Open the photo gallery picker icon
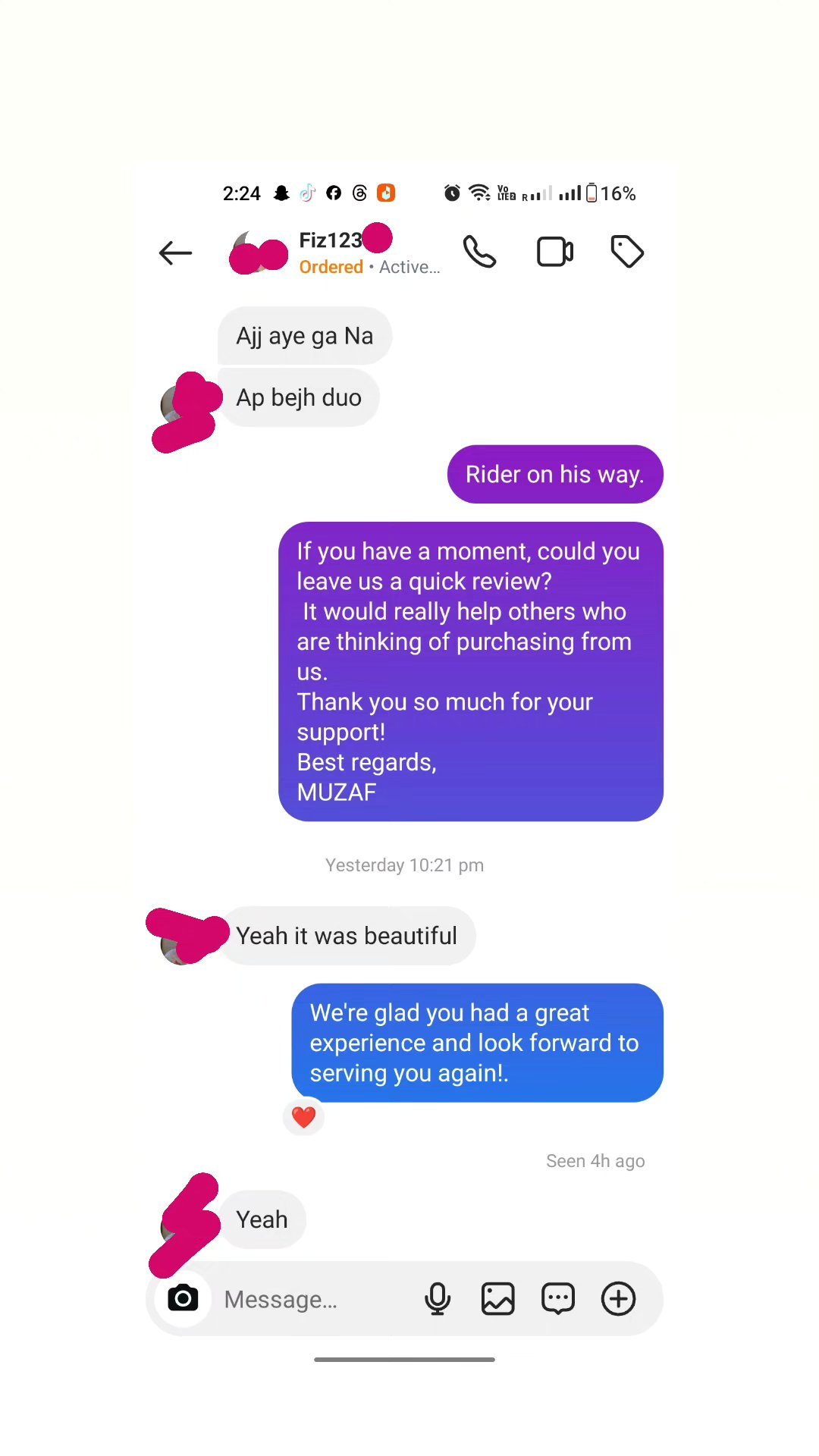The width and height of the screenshot is (819, 1456). coord(498,1298)
